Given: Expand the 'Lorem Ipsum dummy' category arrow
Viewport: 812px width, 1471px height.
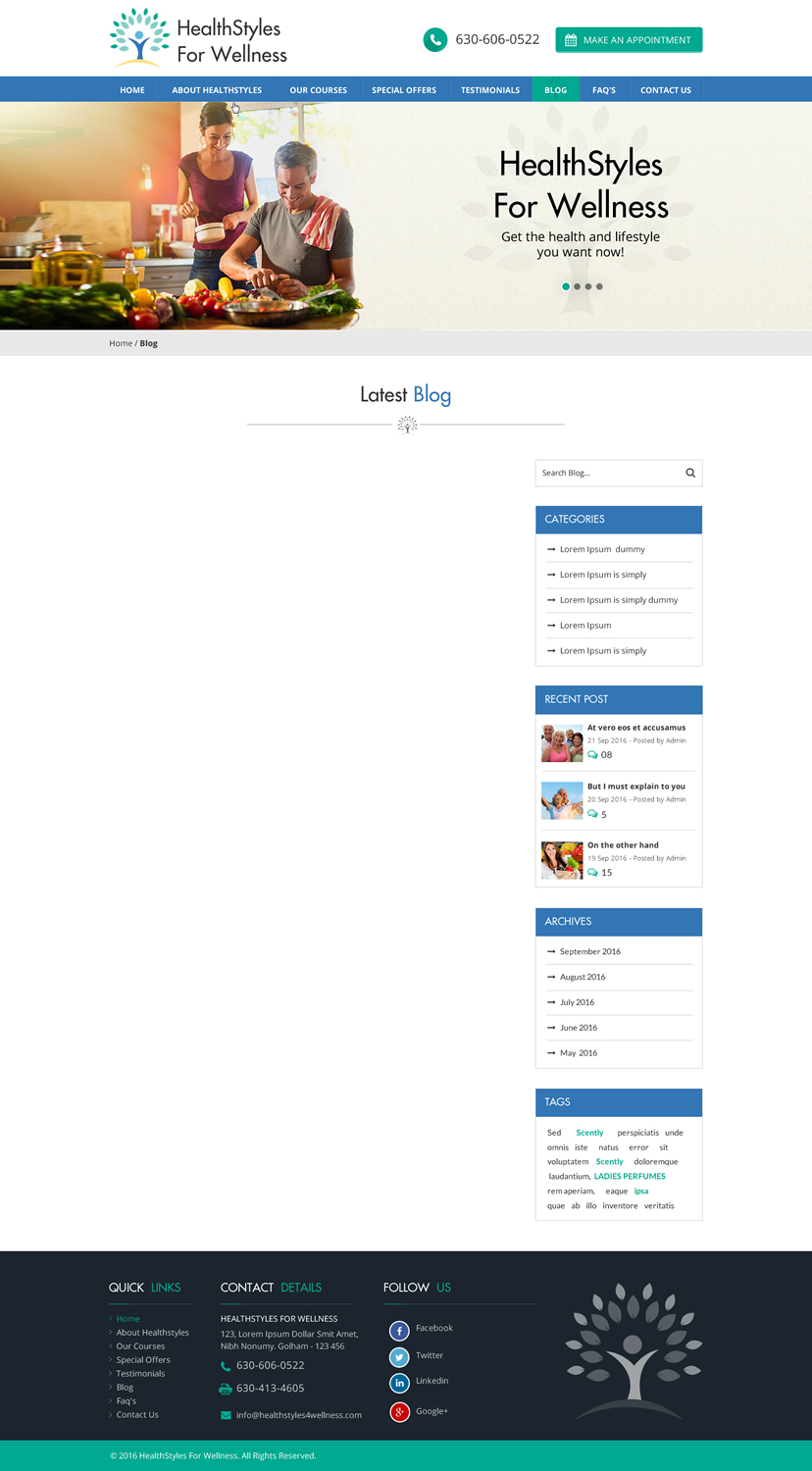Looking at the screenshot, I should [550, 549].
